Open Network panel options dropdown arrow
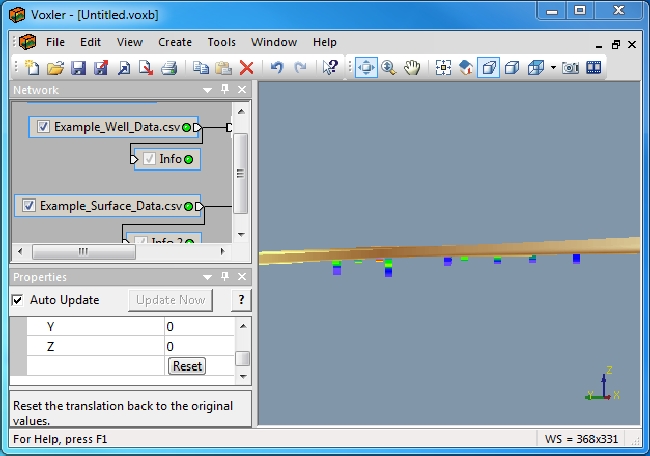Image resolution: width=650 pixels, height=456 pixels. (x=207, y=90)
